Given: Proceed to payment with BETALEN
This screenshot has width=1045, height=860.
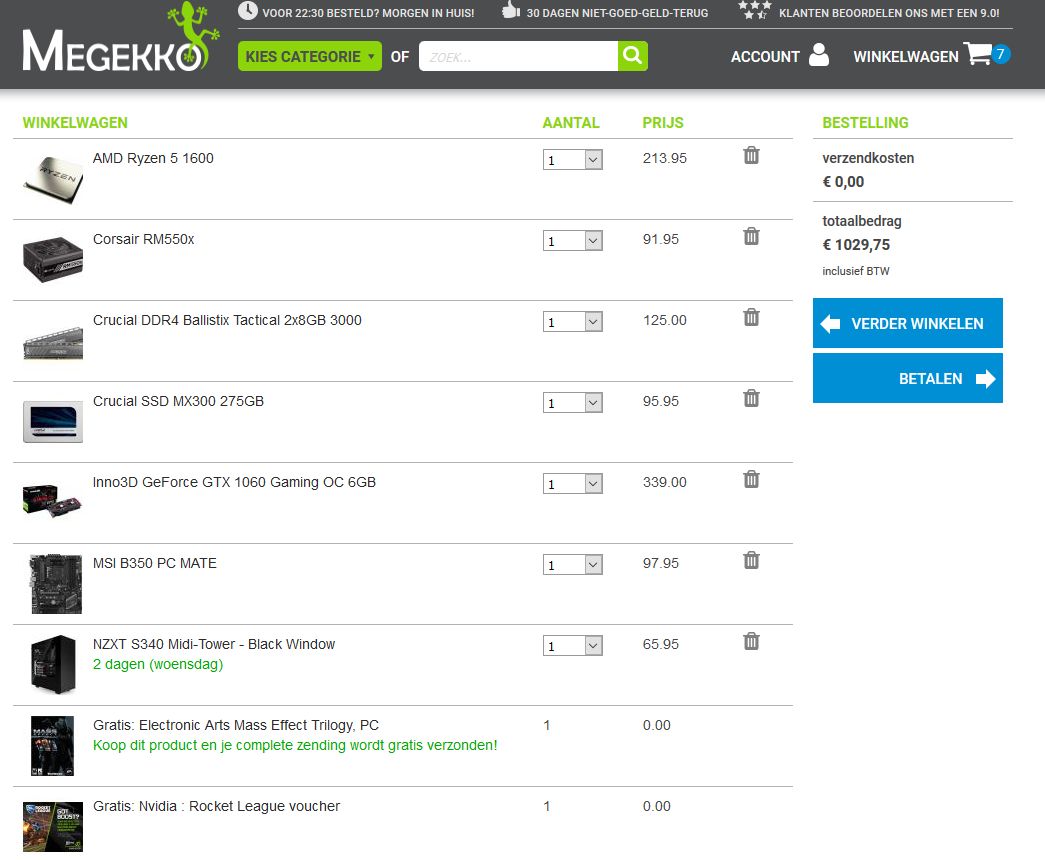Looking at the screenshot, I should pos(908,379).
